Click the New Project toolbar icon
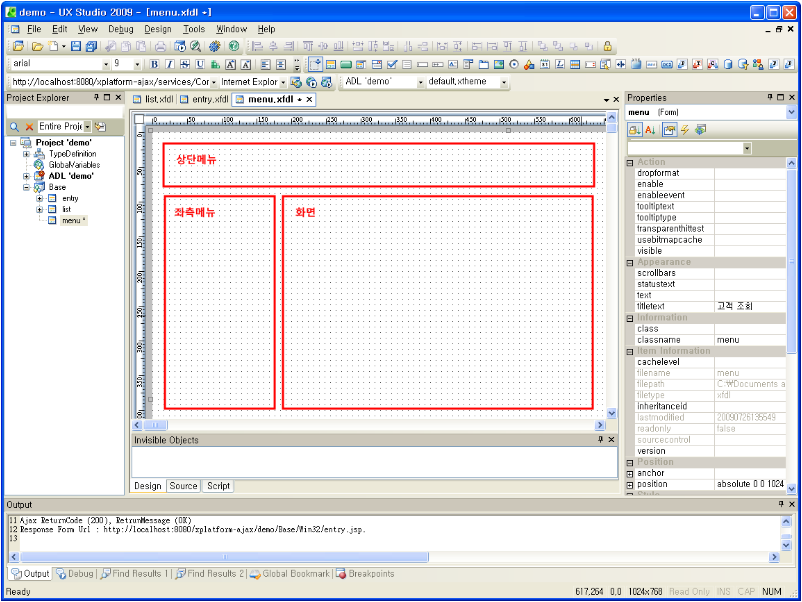The image size is (802, 602). pos(19,46)
